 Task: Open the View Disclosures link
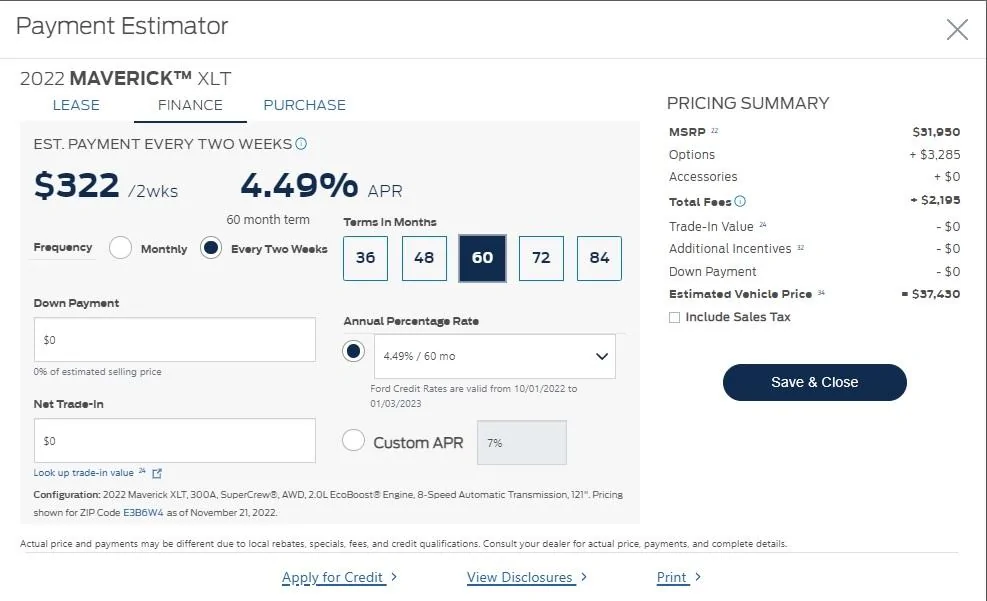(x=520, y=577)
